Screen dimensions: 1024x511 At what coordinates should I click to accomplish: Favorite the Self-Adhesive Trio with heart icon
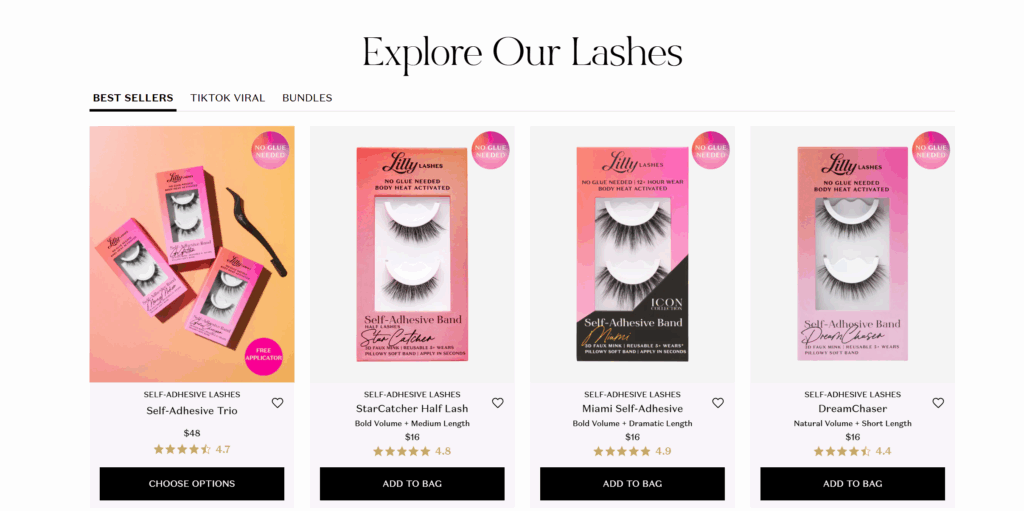point(278,403)
